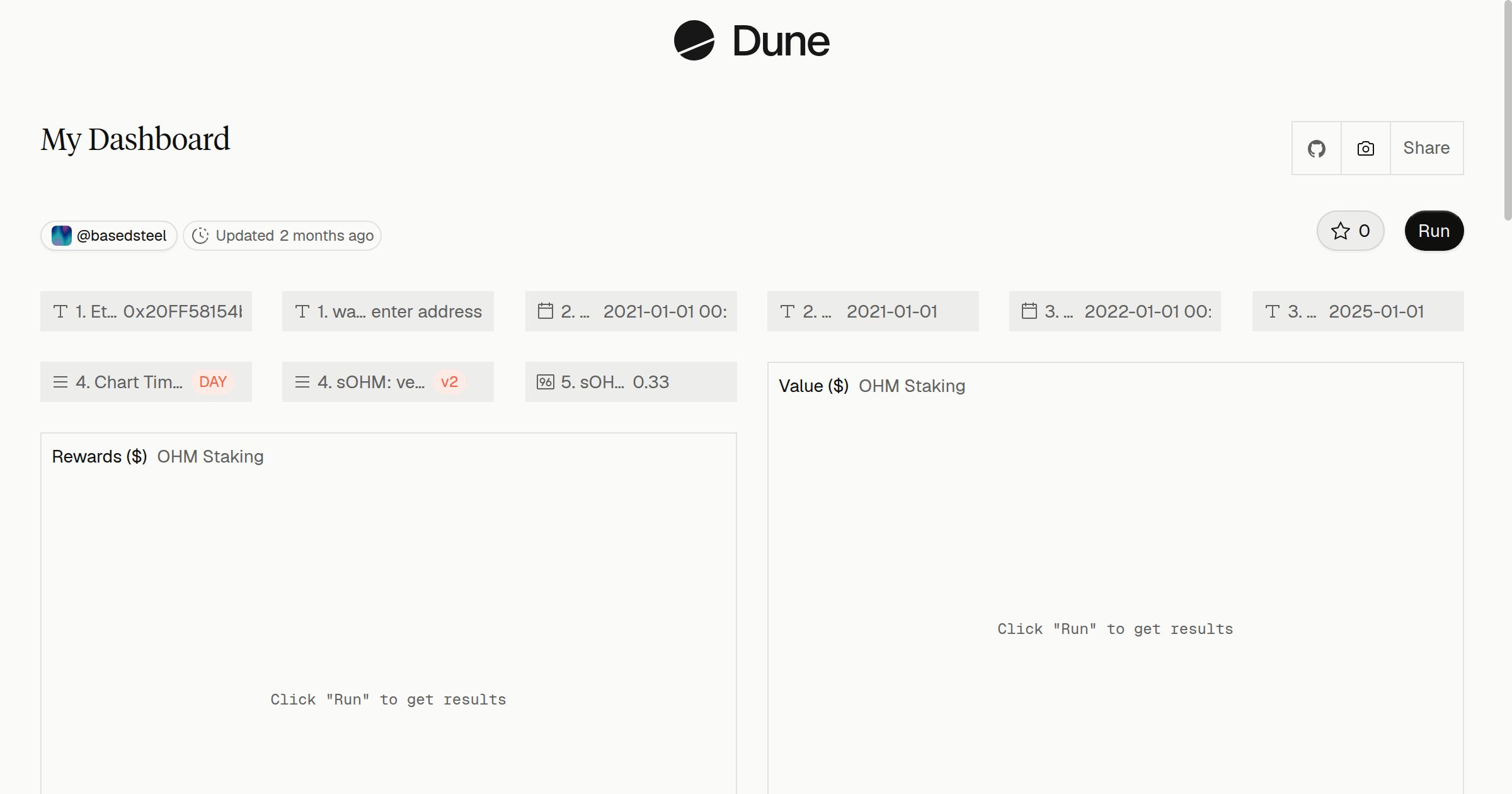This screenshot has width=1512, height=794.
Task: Click the clock icon beside Updated
Action: click(x=200, y=236)
